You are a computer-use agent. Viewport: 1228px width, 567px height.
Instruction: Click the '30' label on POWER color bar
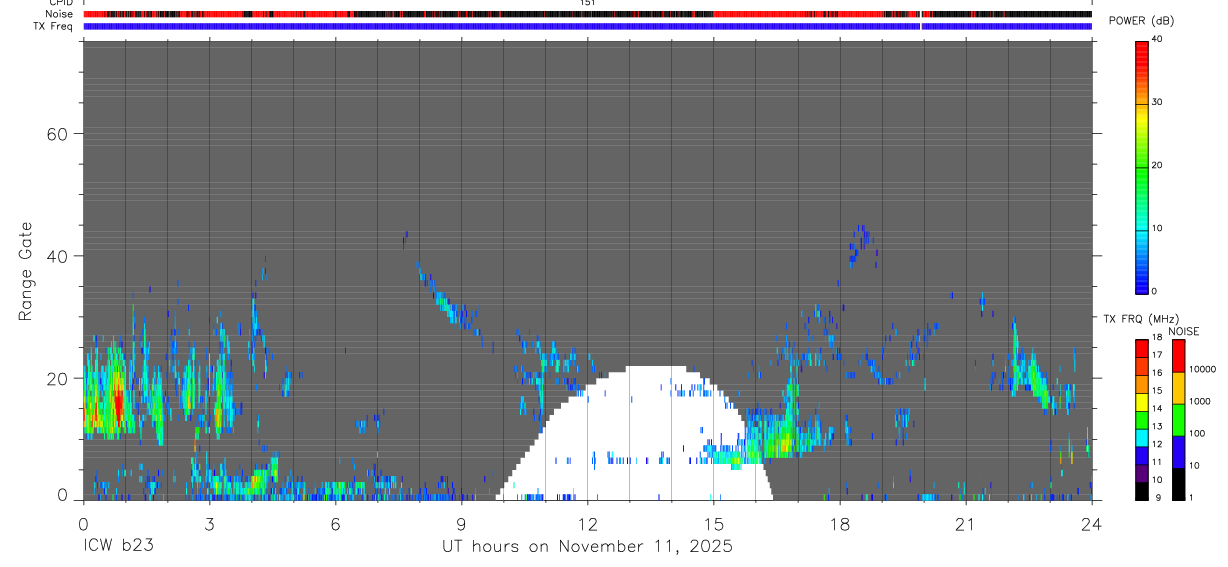(1158, 103)
